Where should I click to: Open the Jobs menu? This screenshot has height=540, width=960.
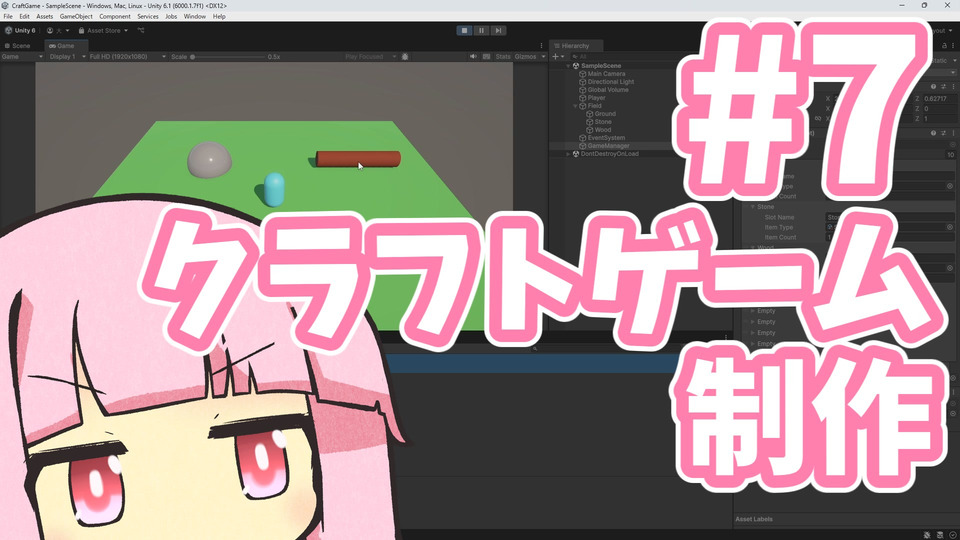[x=171, y=17]
